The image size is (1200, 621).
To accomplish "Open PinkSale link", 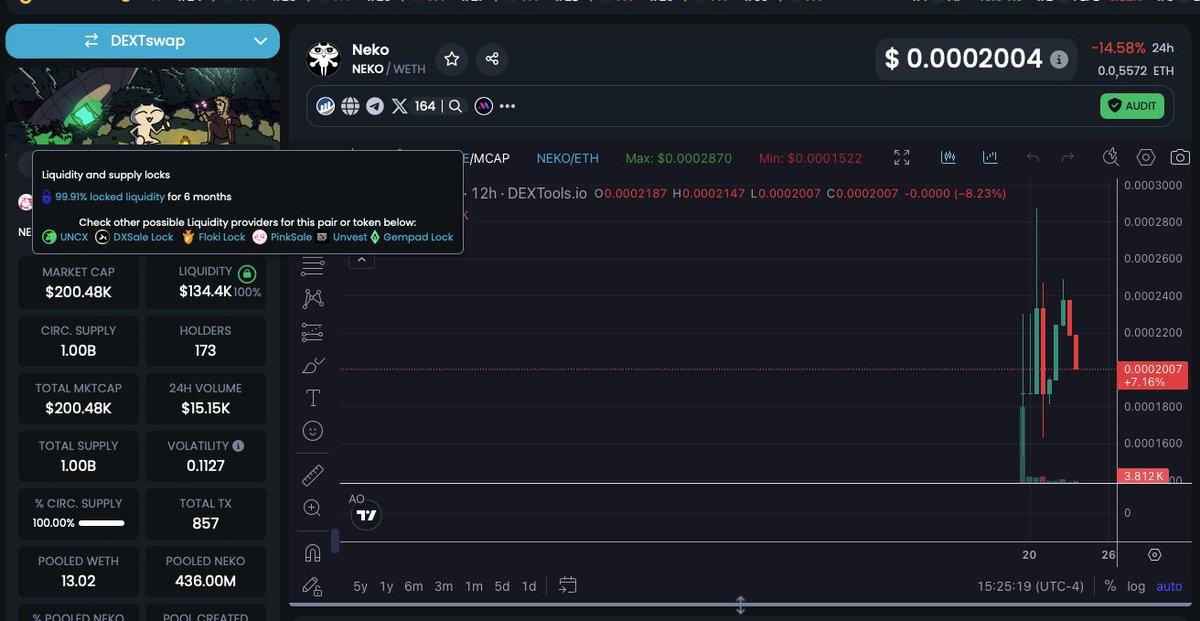I will [x=283, y=237].
